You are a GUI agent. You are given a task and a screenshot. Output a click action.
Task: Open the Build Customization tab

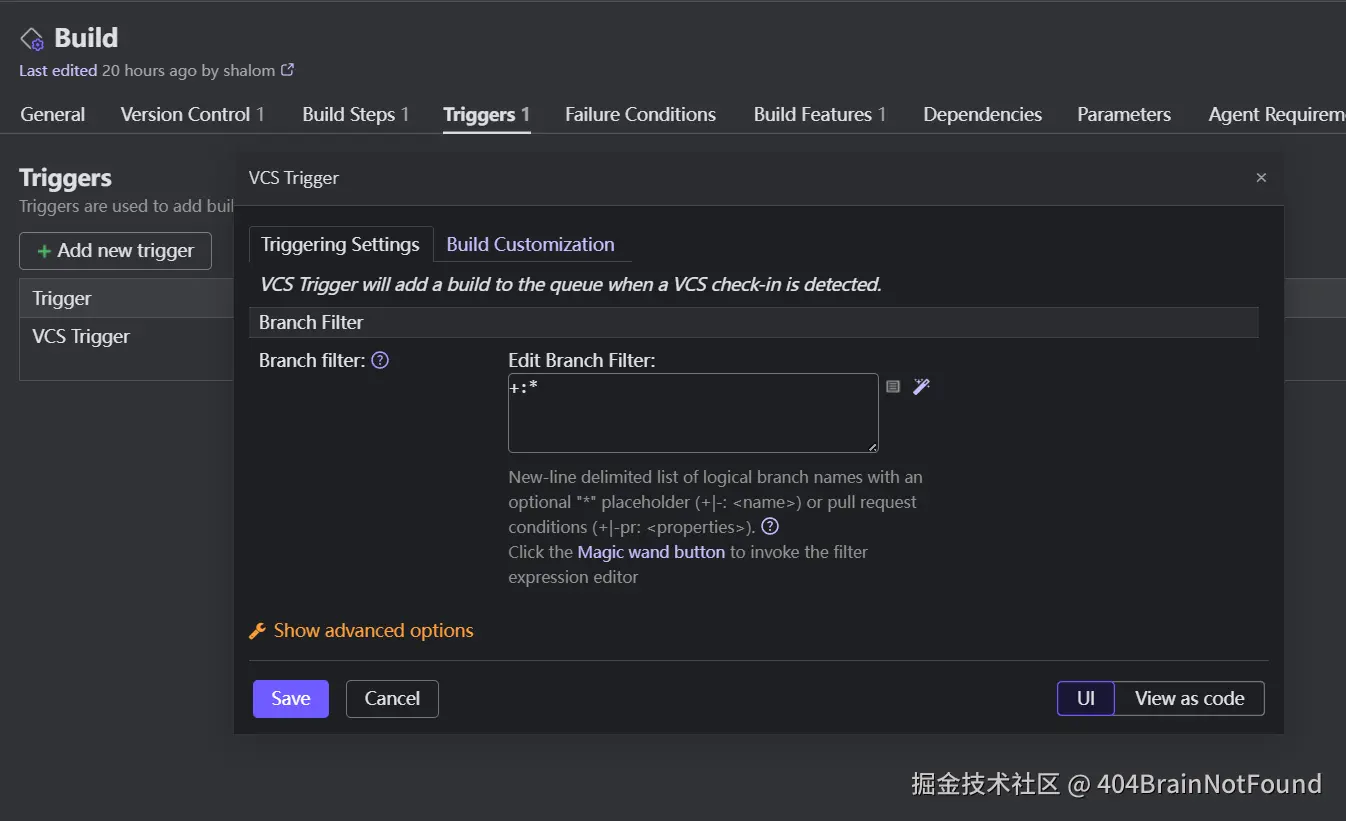point(530,245)
